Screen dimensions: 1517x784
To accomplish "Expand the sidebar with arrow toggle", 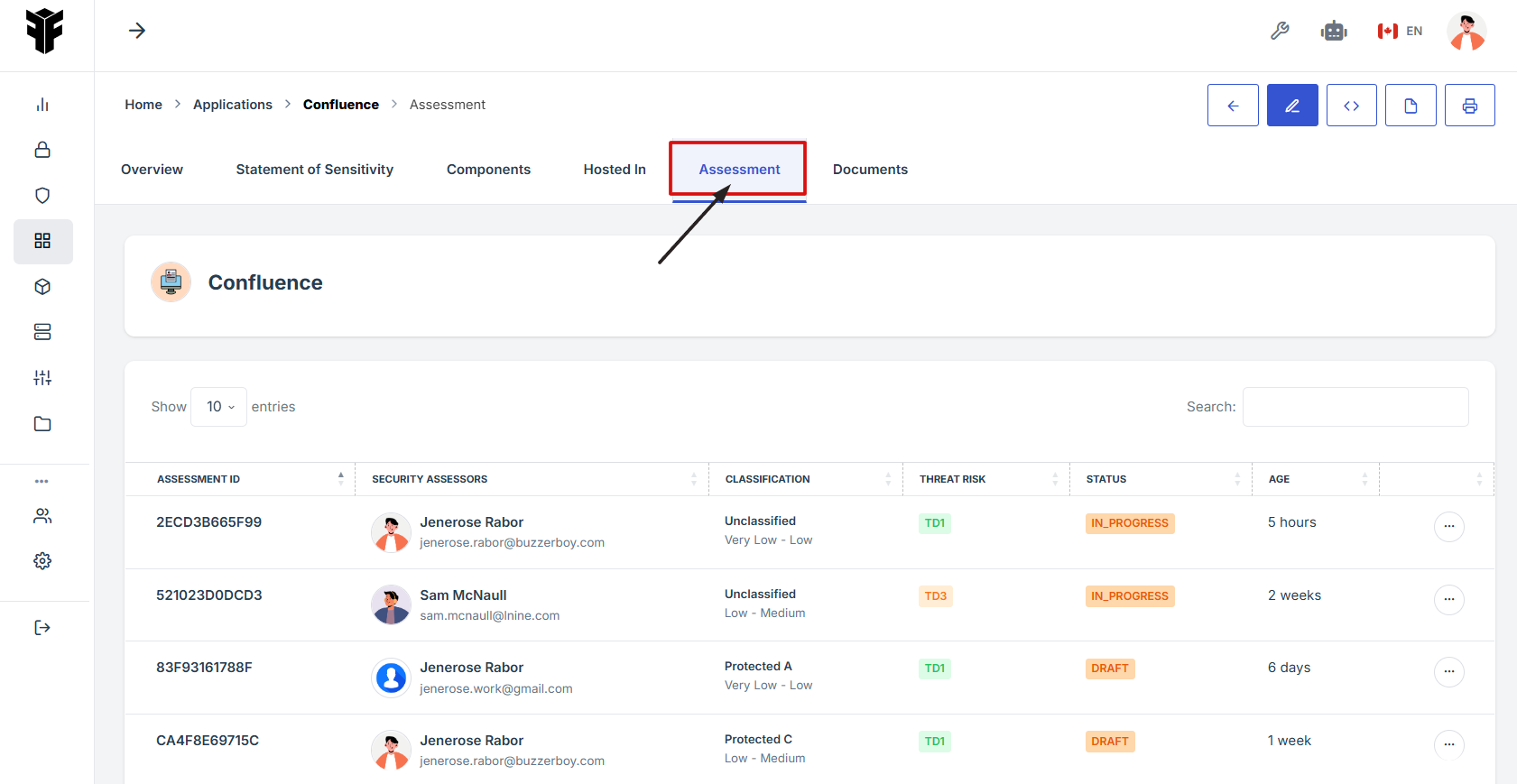I will click(x=137, y=32).
